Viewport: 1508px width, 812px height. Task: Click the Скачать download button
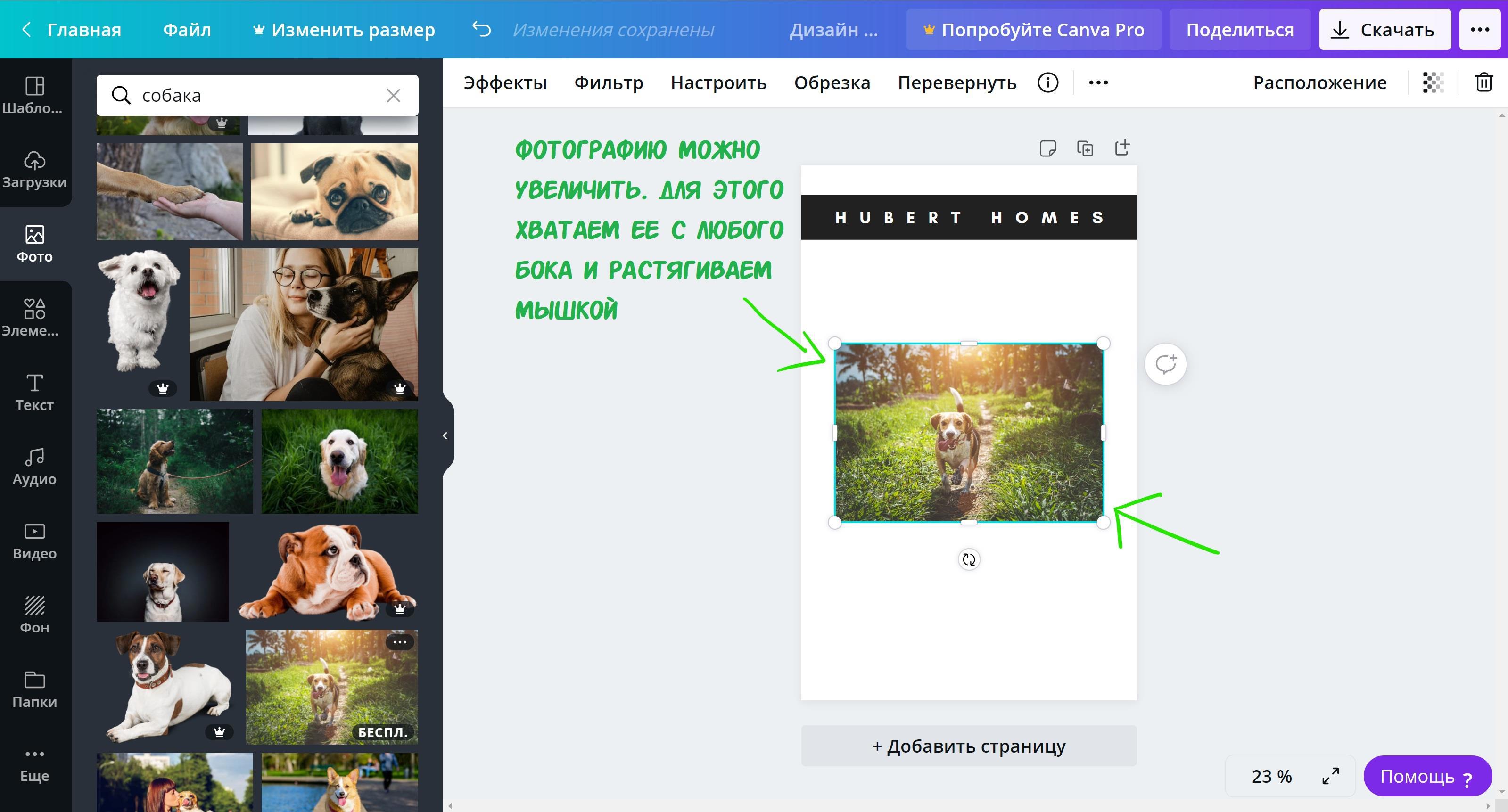click(1384, 29)
